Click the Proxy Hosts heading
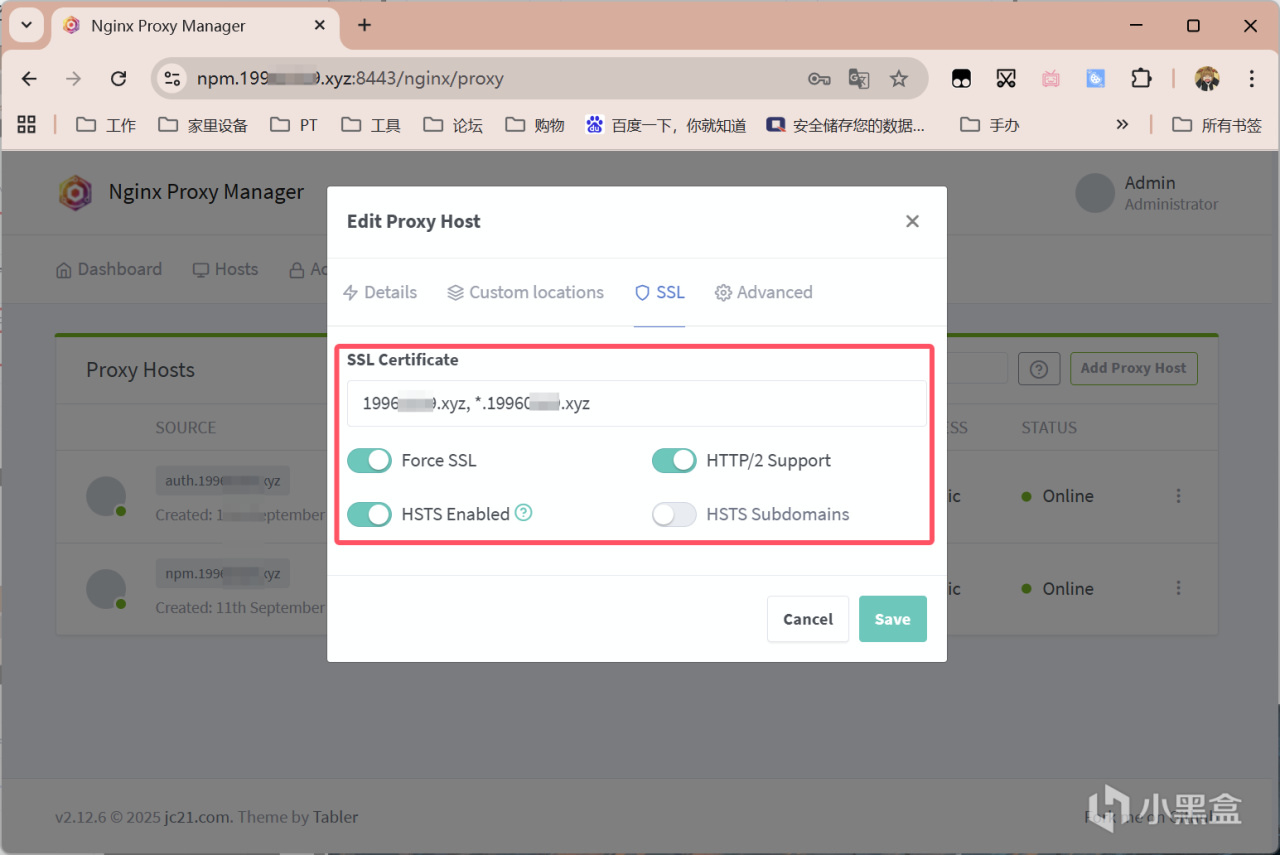Screen dimensions: 1280x855 pyautogui.click(x=140, y=370)
